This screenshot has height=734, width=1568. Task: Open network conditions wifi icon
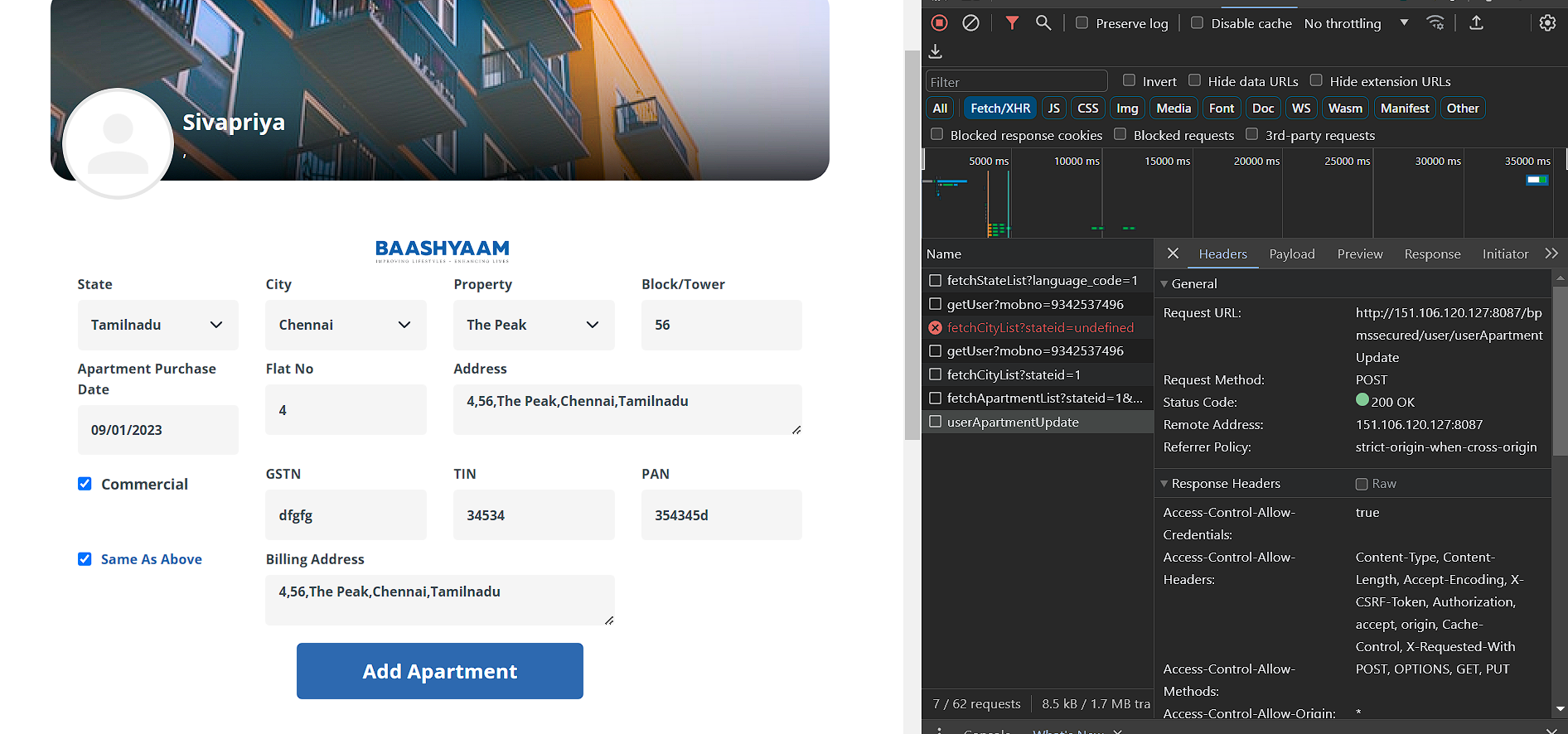[x=1435, y=23]
